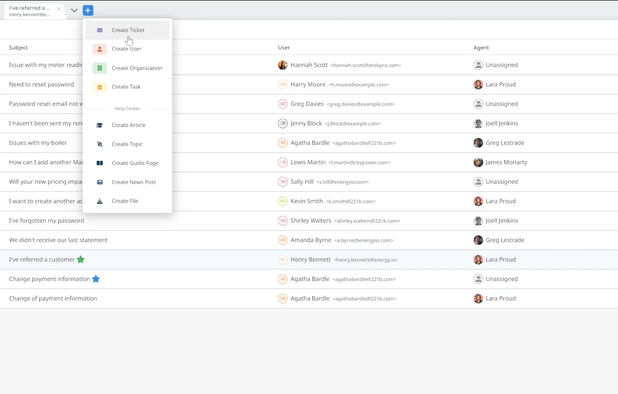Click the Create Article graduation cap icon
This screenshot has height=394, width=618.
100,125
